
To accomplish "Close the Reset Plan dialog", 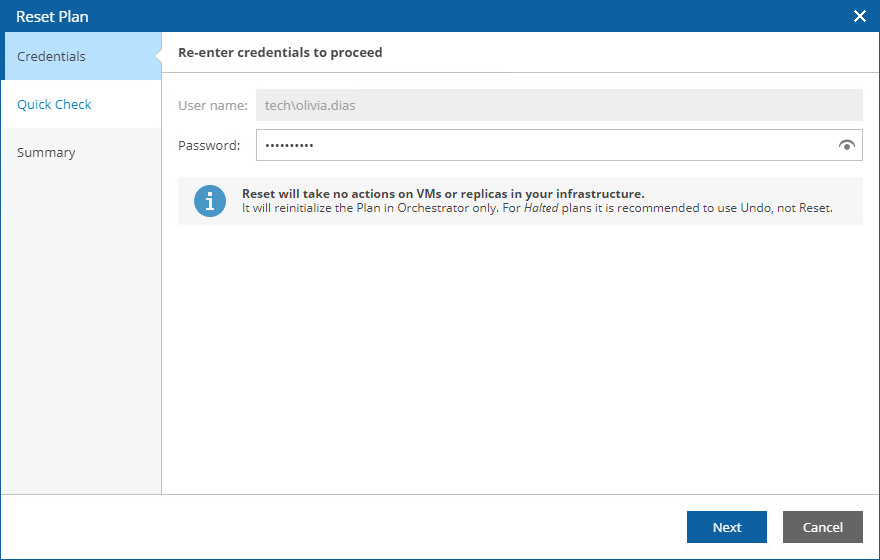I will (x=859, y=16).
